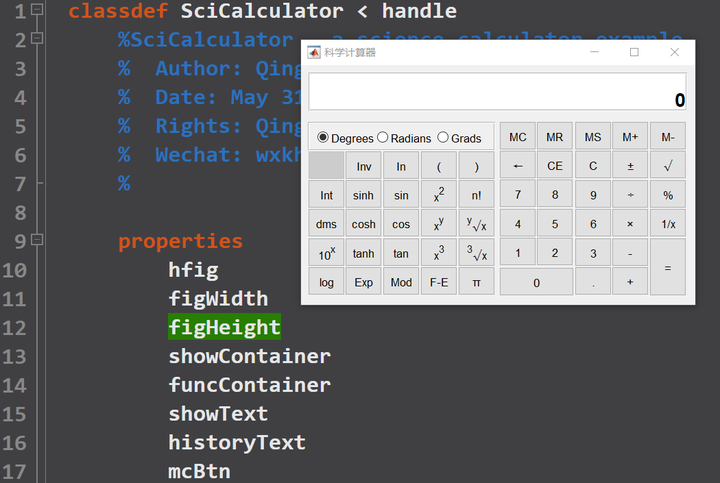This screenshot has height=483, width=720.
Task: Collapse the properties code section
Action: pyautogui.click(x=37, y=241)
